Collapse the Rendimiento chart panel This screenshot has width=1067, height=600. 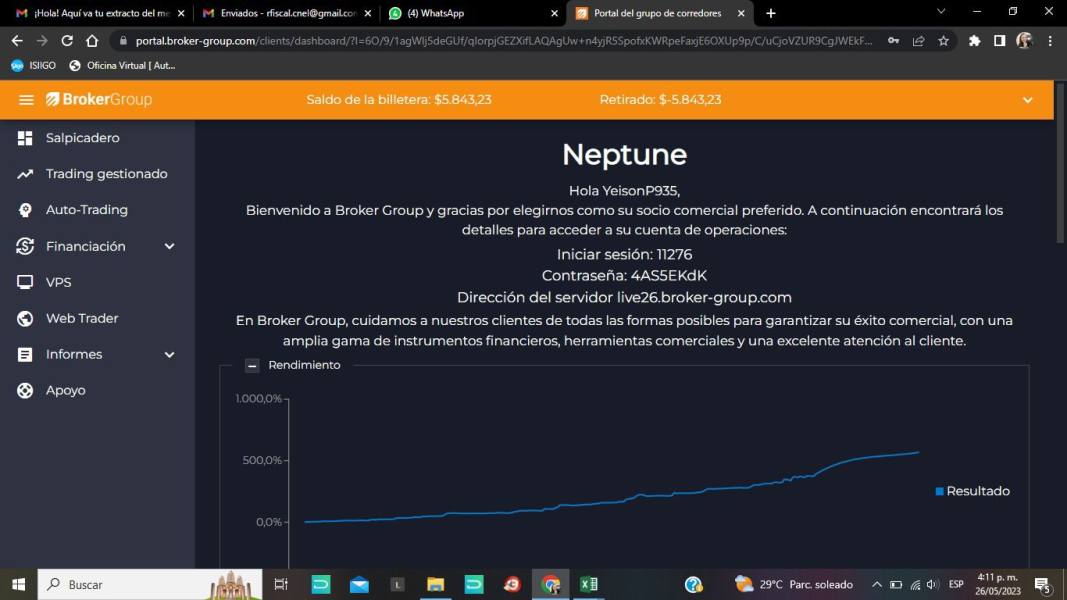[x=252, y=365]
